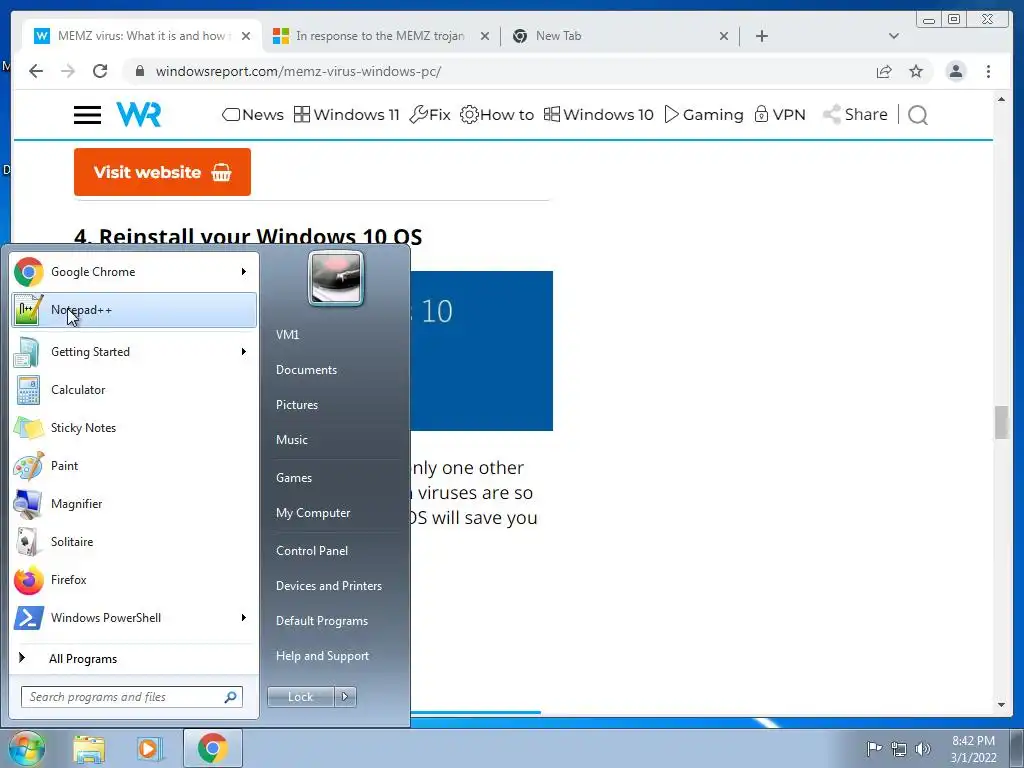The height and width of the screenshot is (768, 1024).
Task: Open Music from Start menu
Action: pyautogui.click(x=291, y=440)
